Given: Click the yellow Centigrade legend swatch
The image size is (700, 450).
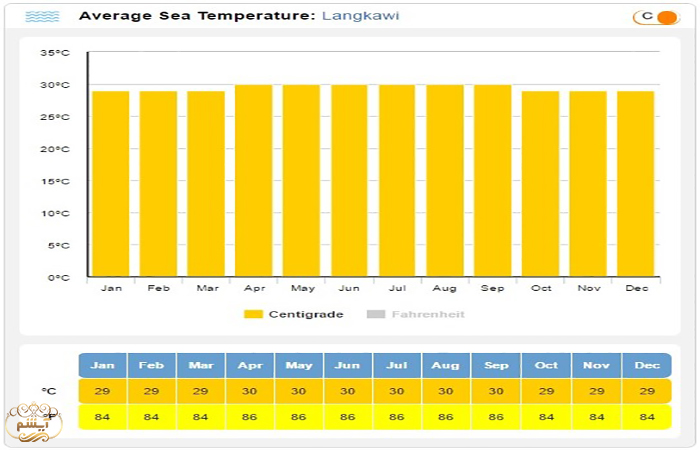Looking at the screenshot, I should point(254,314).
